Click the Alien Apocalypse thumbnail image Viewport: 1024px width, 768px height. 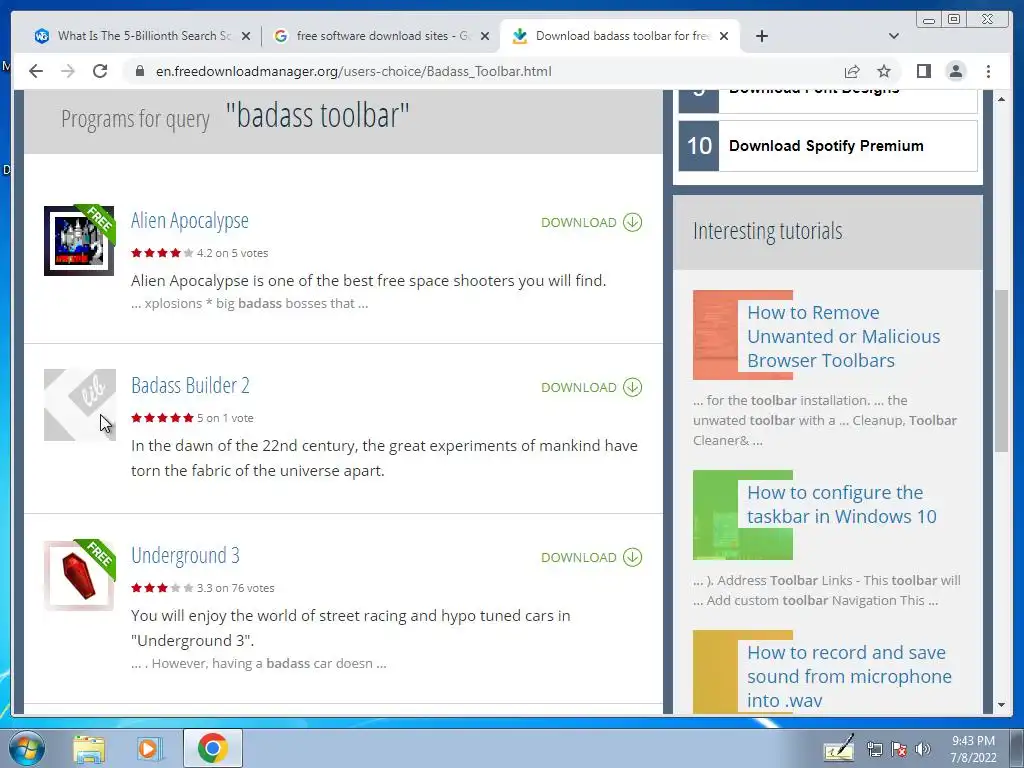[x=79, y=240]
